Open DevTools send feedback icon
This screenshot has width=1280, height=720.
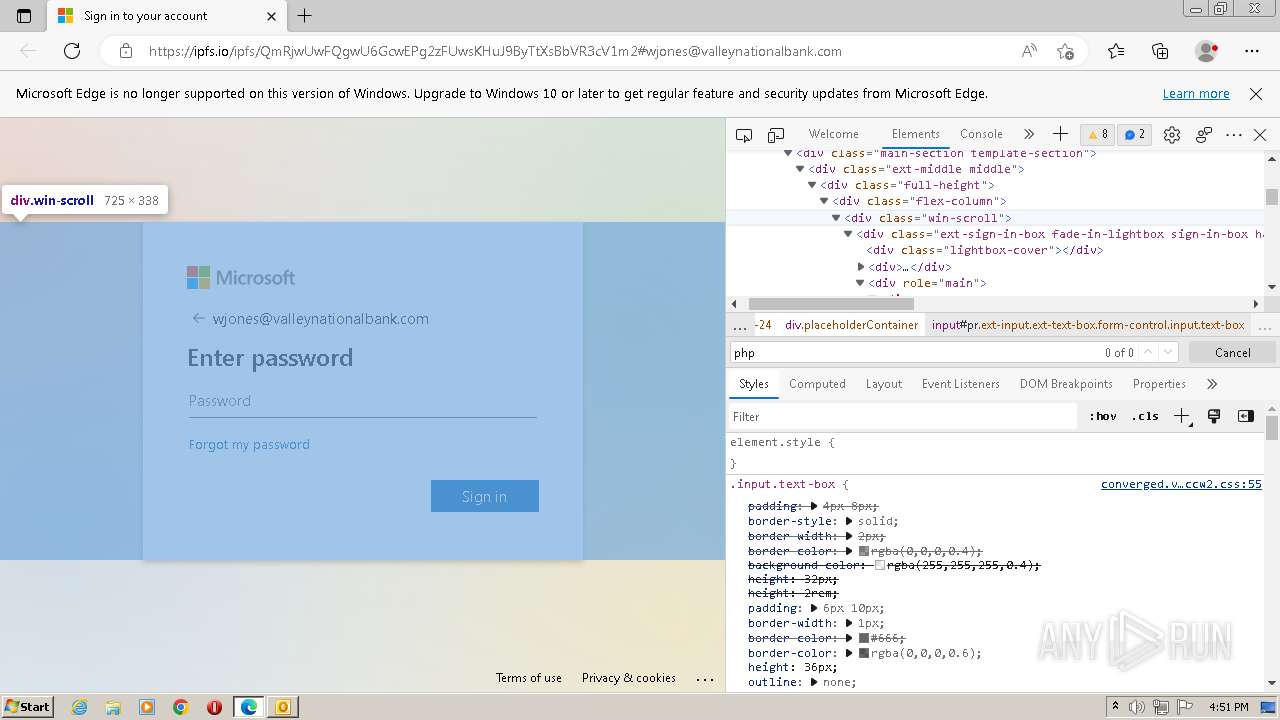click(x=1204, y=135)
